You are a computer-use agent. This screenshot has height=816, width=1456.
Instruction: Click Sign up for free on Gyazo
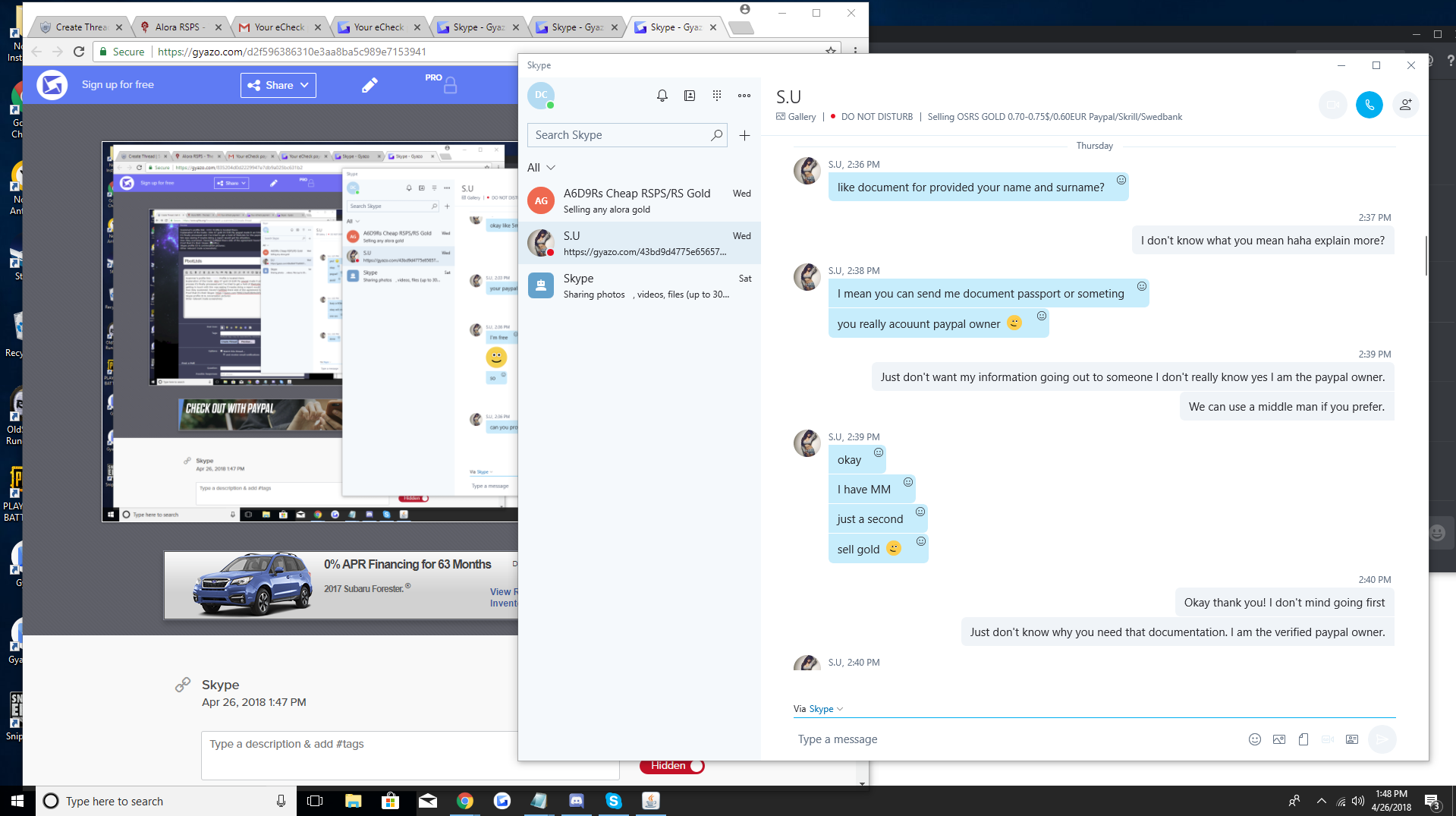(118, 85)
